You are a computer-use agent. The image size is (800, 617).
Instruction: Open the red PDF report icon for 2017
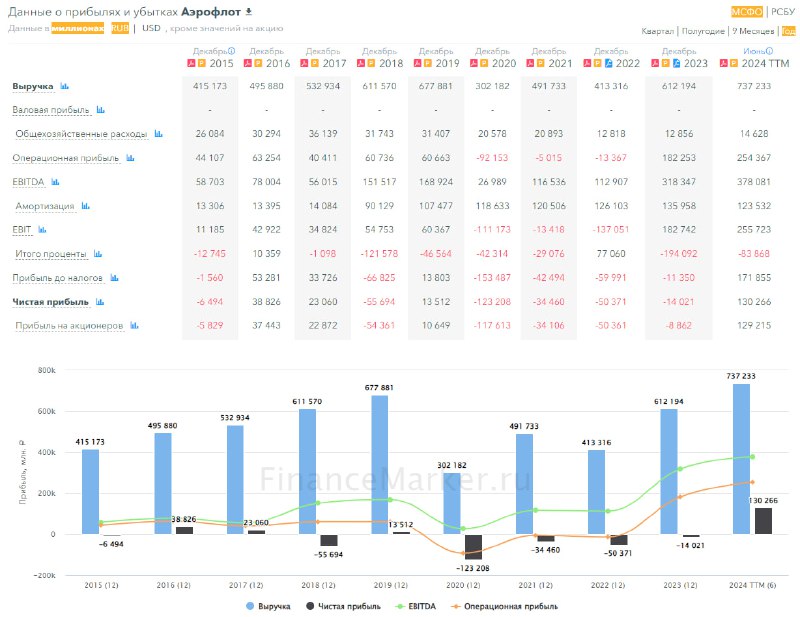click(x=305, y=63)
